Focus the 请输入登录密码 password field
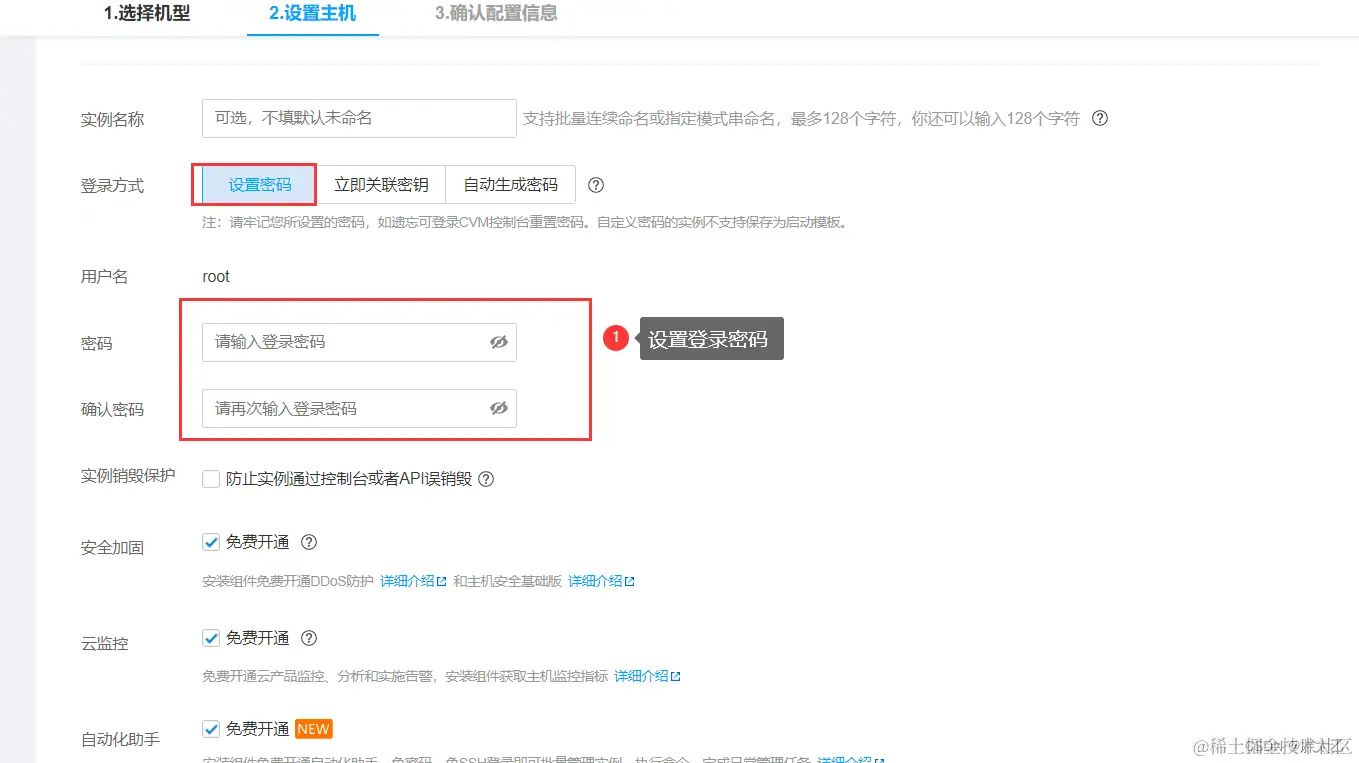 point(359,342)
